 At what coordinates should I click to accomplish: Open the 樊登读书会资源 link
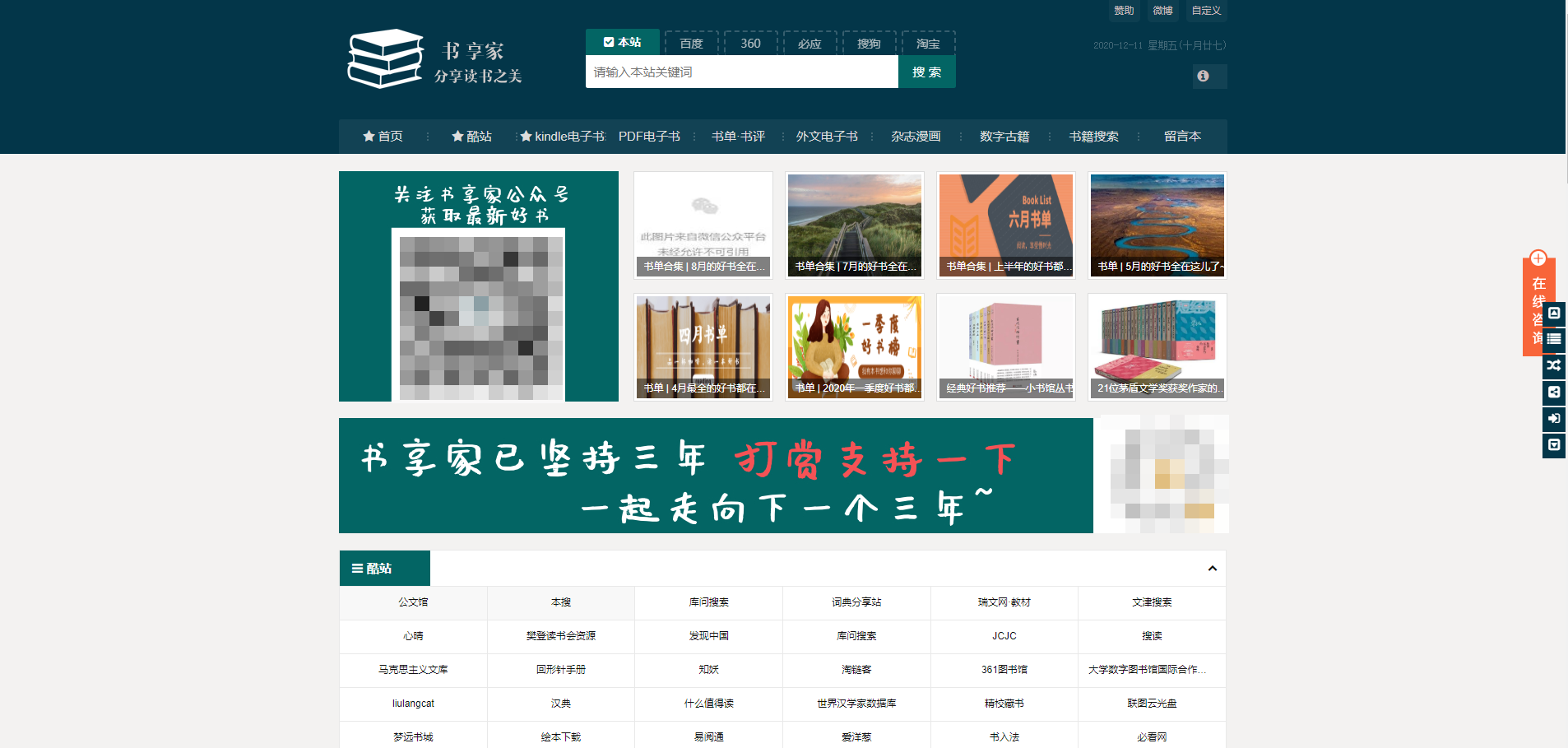560,636
